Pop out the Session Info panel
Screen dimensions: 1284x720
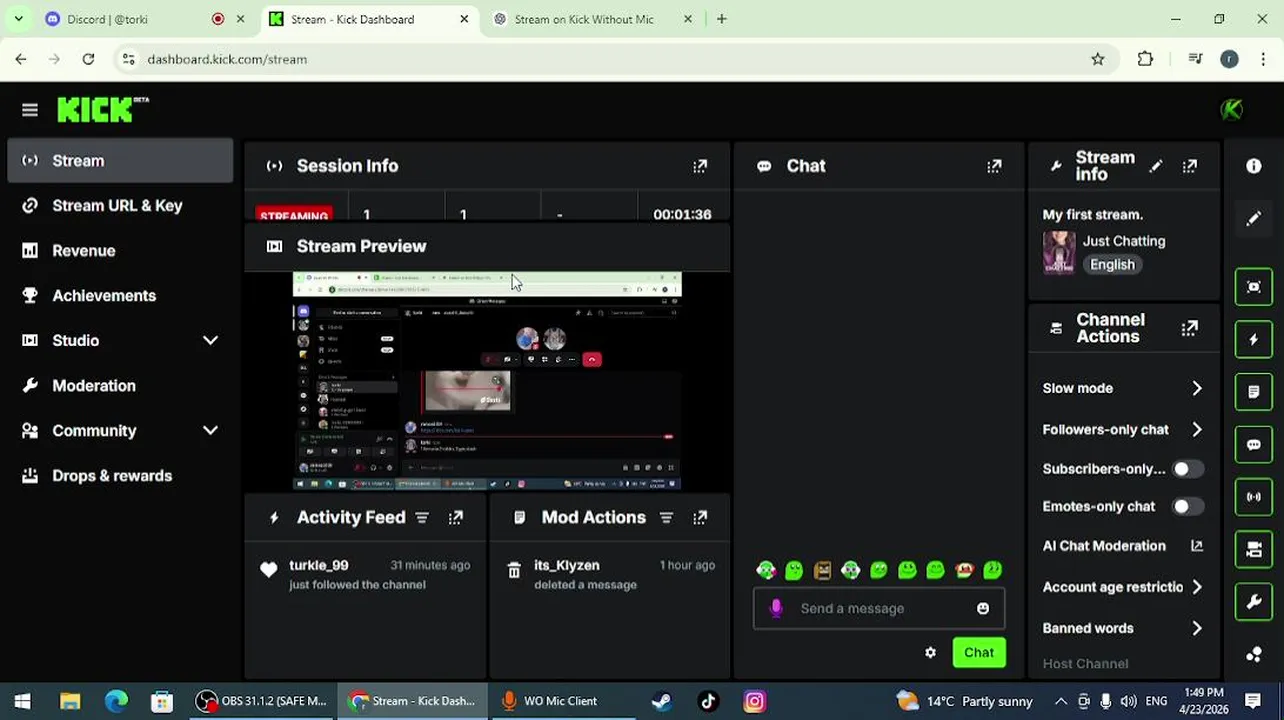click(x=700, y=166)
